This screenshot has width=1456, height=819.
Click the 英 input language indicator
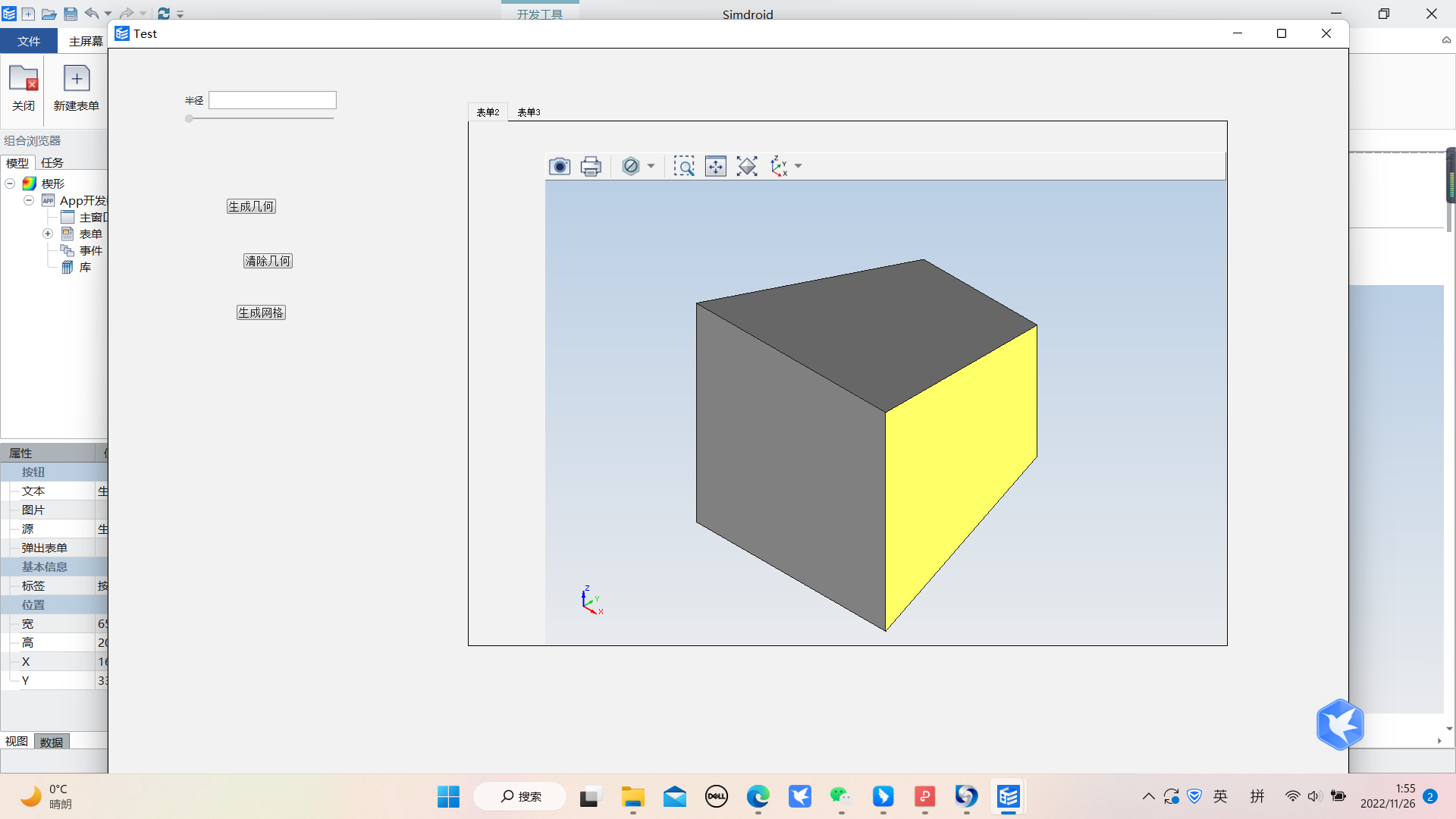1220,796
